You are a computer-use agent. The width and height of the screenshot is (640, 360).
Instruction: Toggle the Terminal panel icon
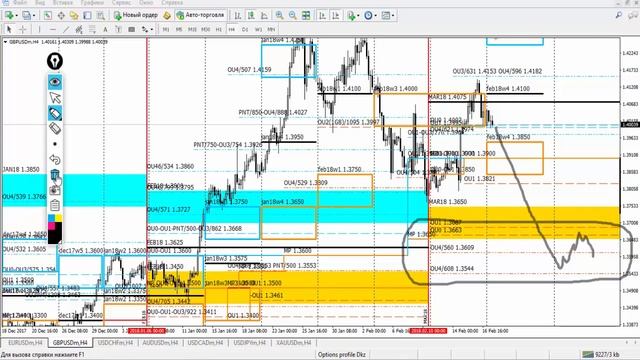pyautogui.click(x=87, y=16)
